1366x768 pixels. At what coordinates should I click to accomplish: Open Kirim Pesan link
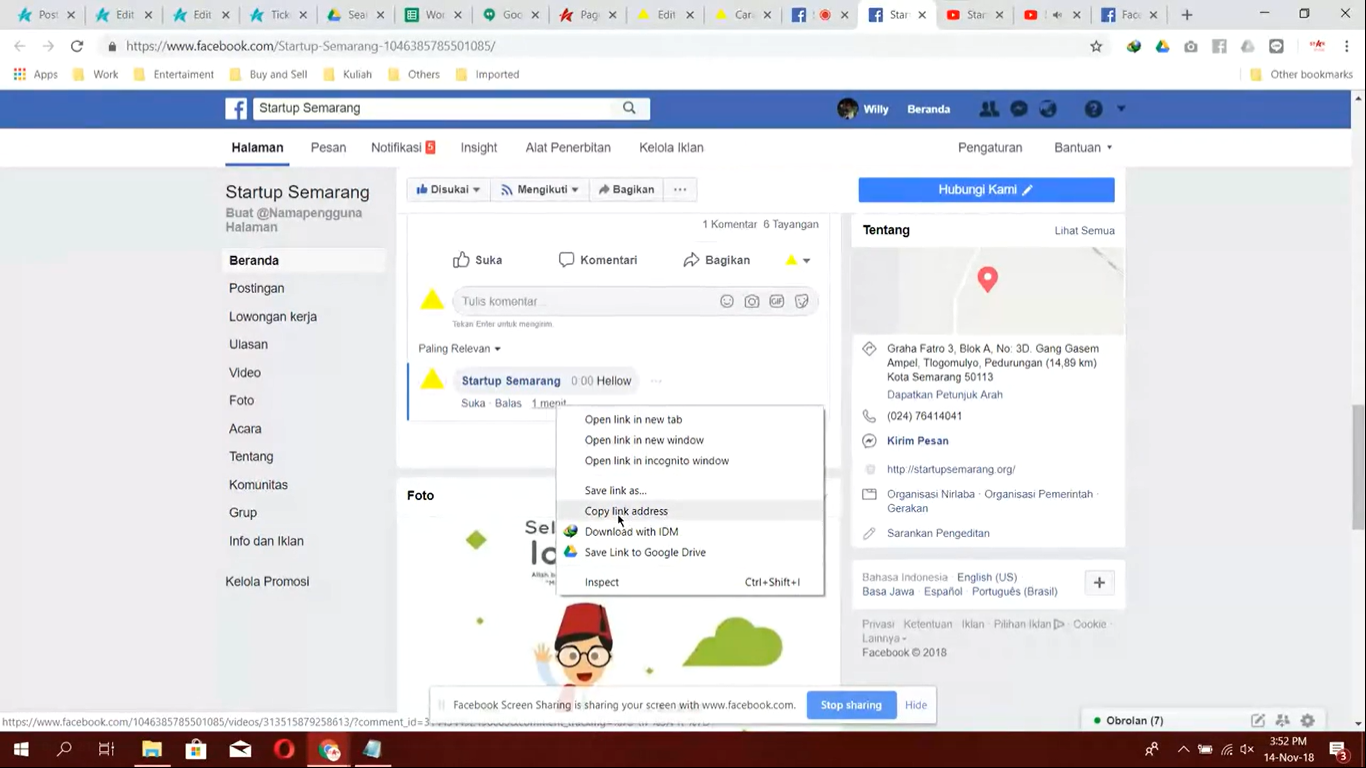coord(918,441)
